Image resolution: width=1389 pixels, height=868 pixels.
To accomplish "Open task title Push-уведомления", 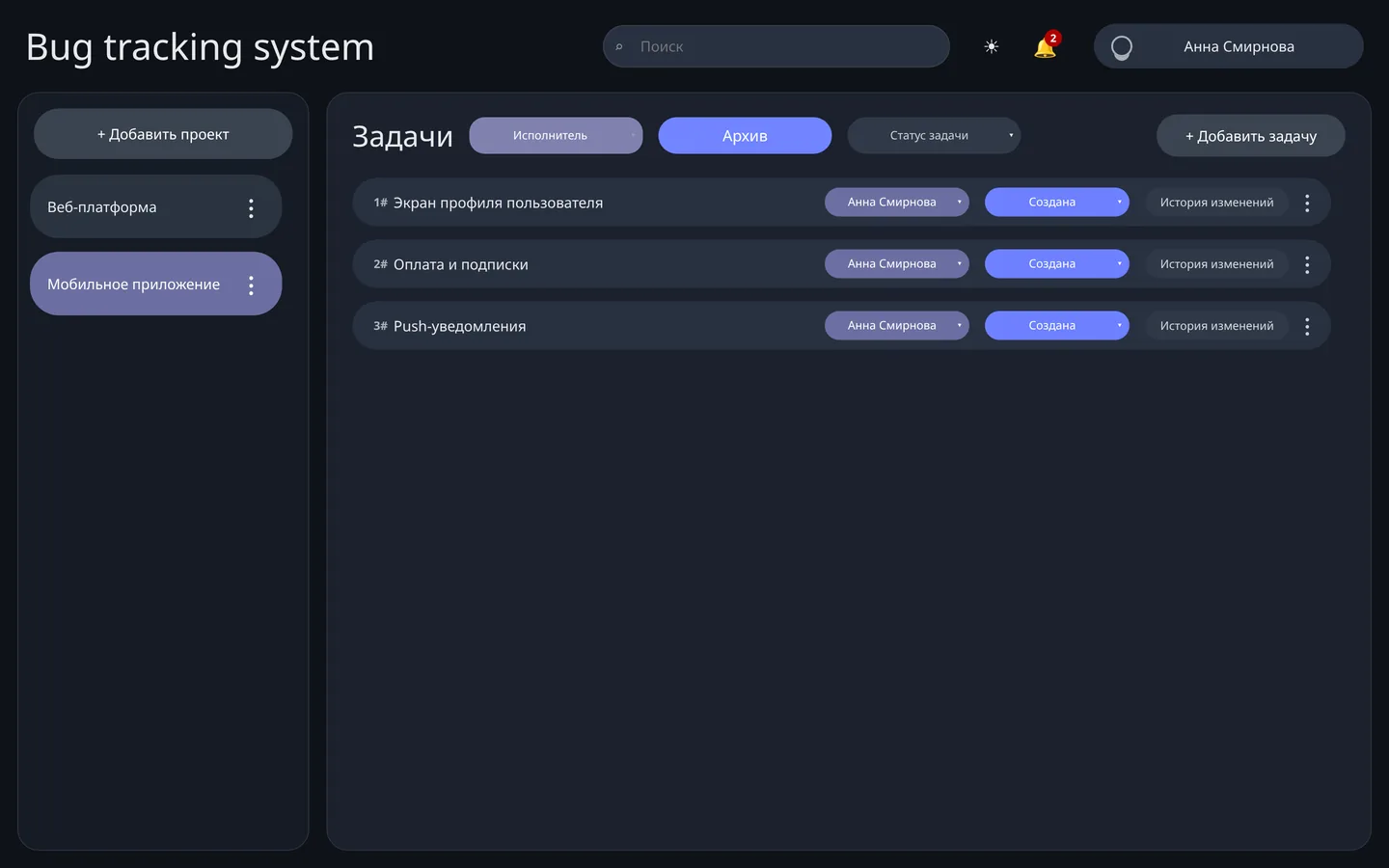I will [460, 326].
